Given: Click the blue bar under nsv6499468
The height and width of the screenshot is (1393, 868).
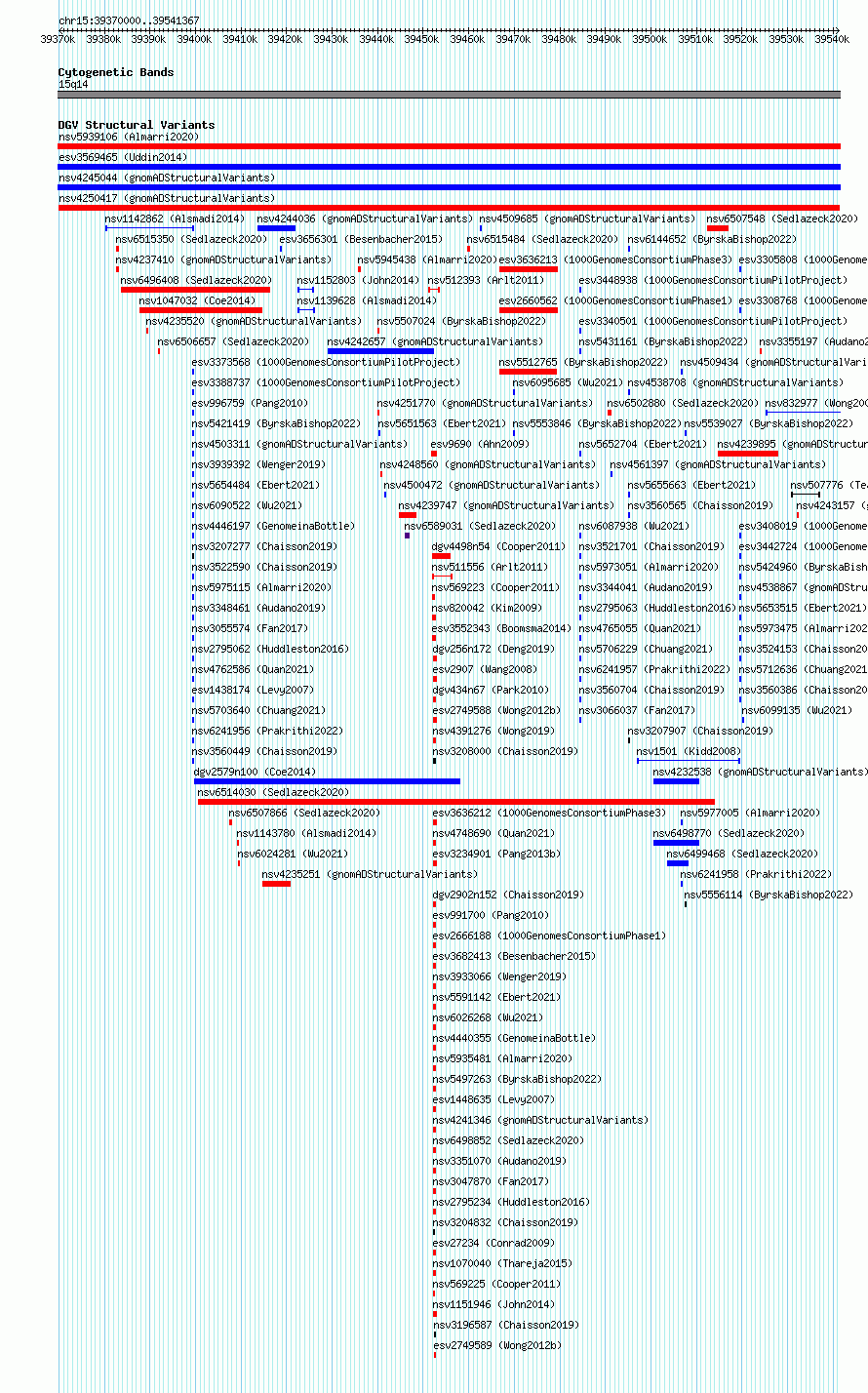Looking at the screenshot, I should click(678, 863).
